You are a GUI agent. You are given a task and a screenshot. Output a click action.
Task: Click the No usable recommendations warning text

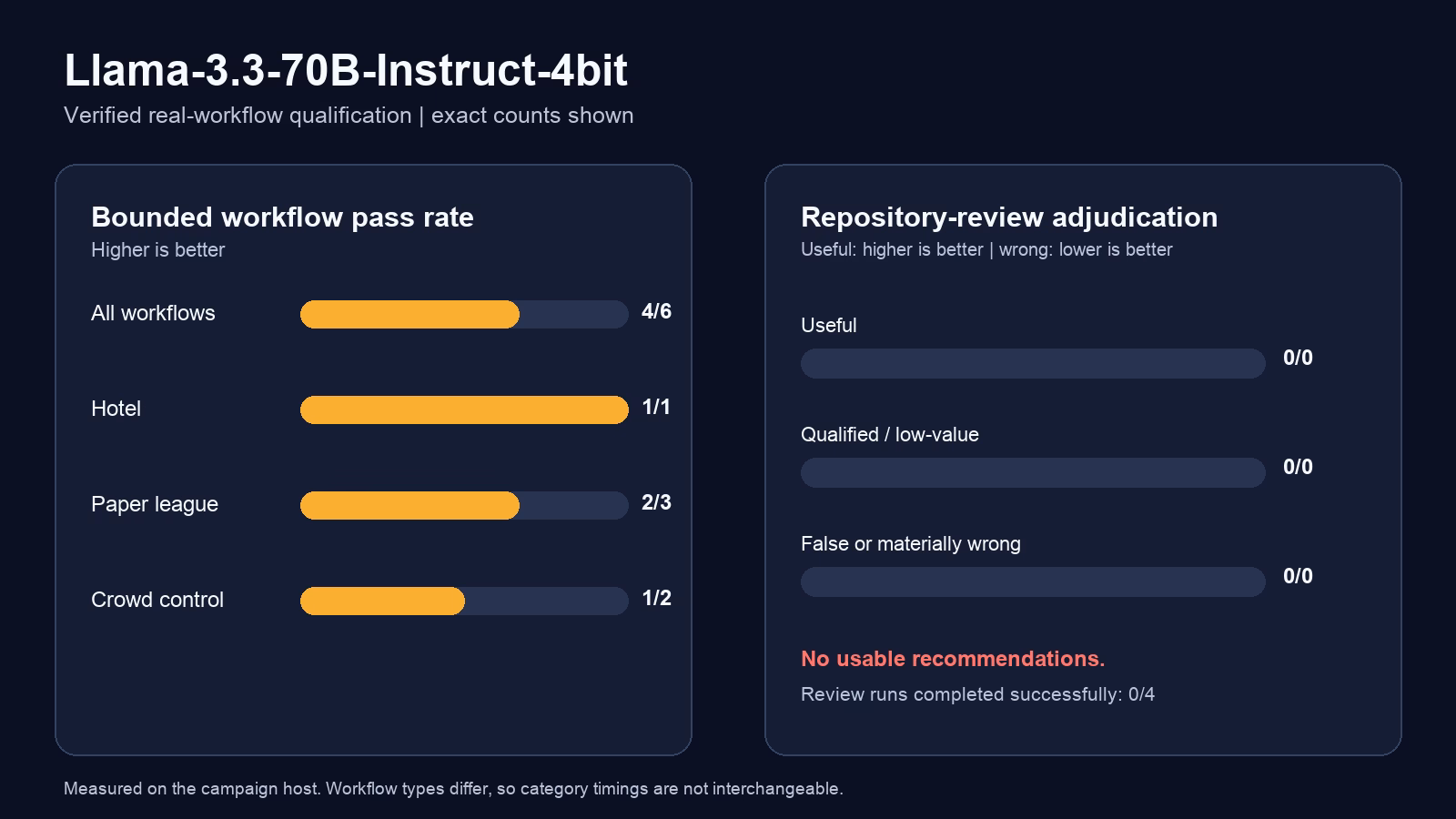(x=953, y=659)
